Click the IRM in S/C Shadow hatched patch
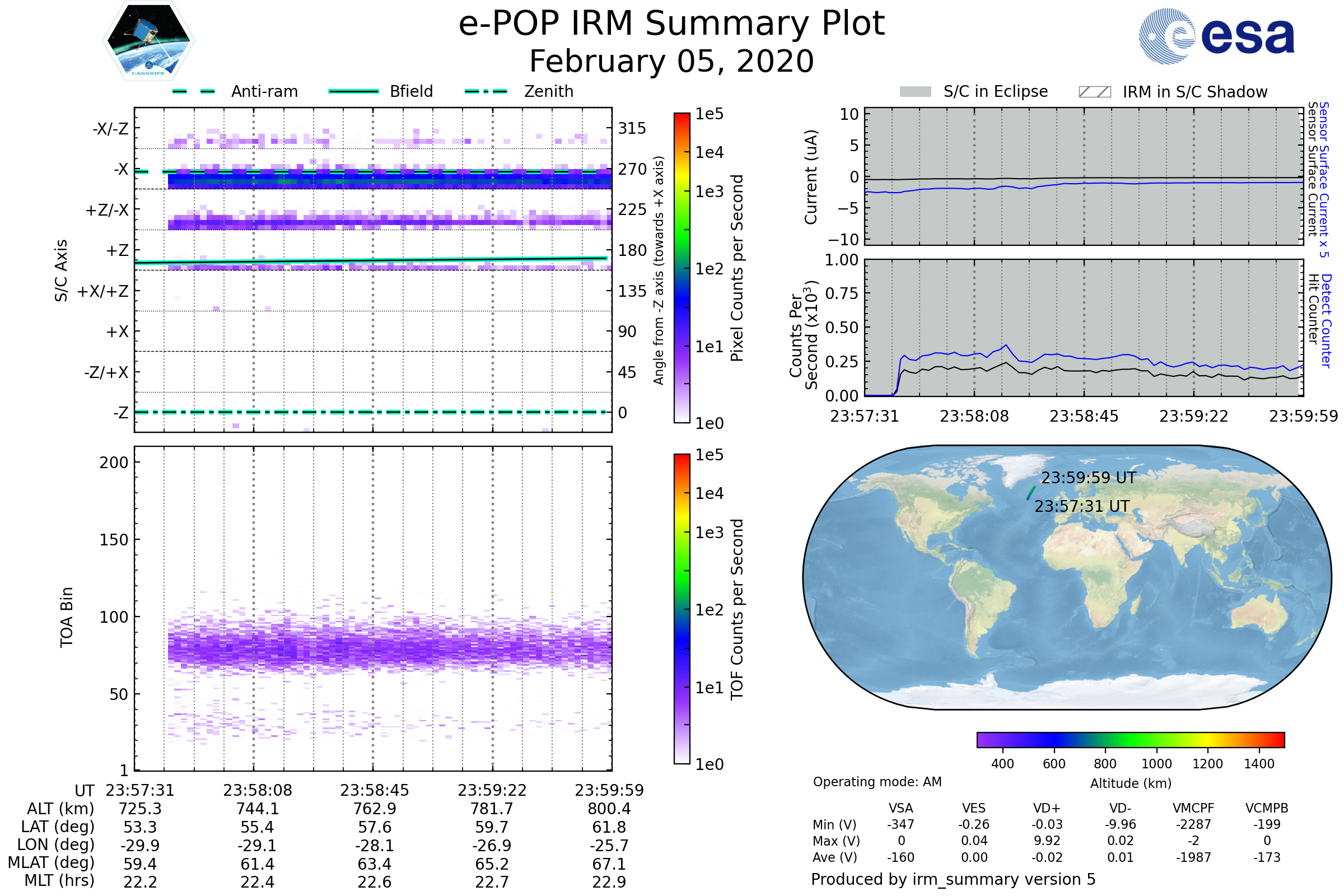 [1094, 92]
